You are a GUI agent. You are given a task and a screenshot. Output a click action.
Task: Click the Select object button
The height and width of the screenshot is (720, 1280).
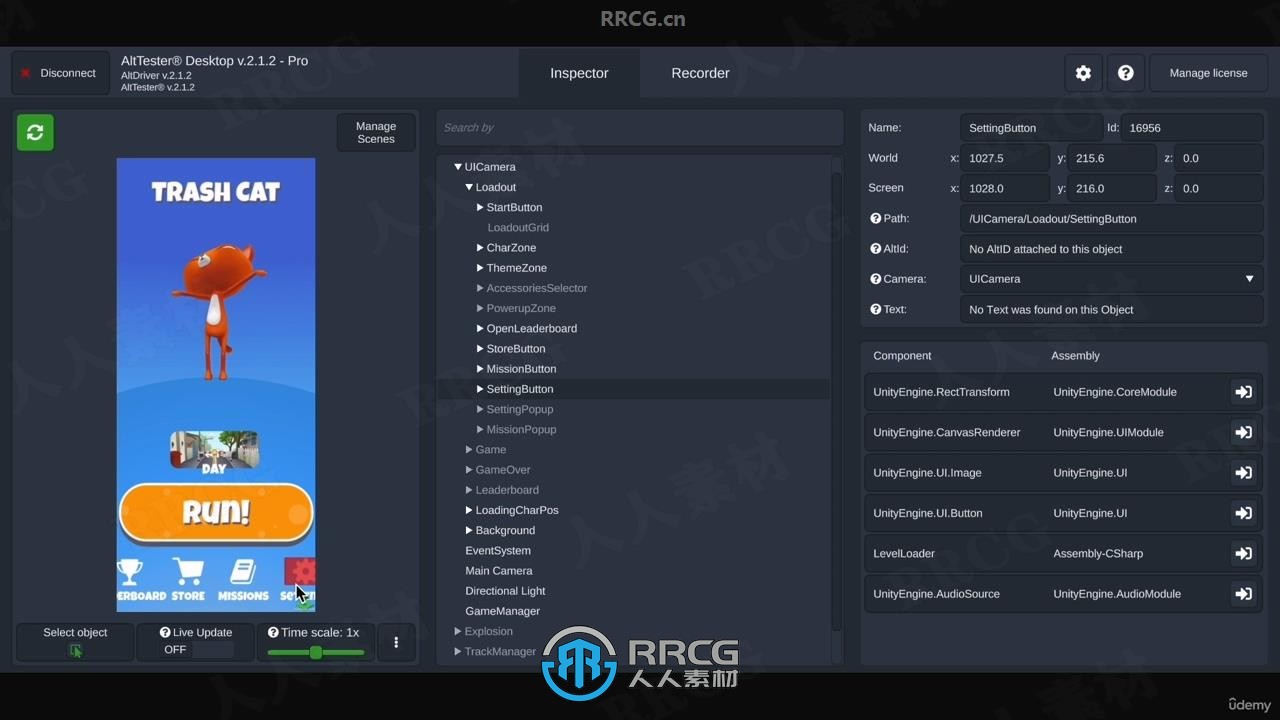(x=75, y=643)
